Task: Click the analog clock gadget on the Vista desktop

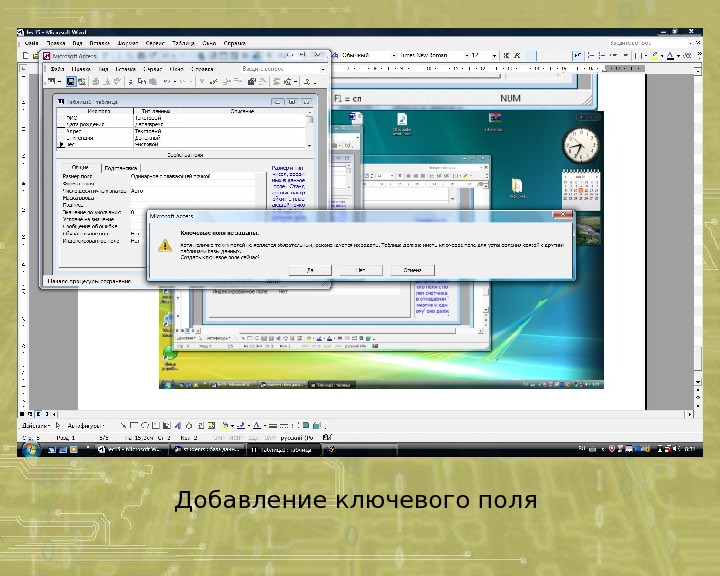Action: (x=581, y=144)
